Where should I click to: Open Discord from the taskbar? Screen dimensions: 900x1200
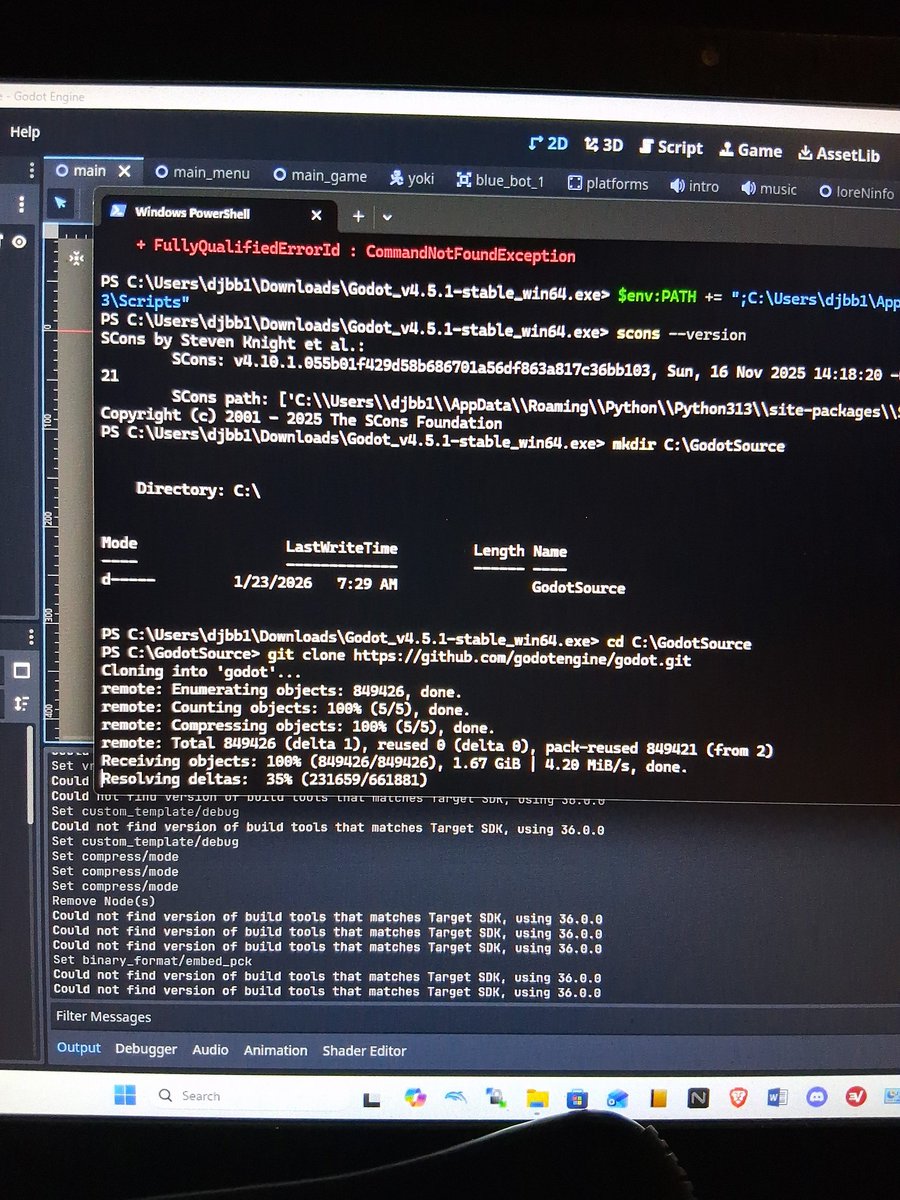tap(817, 1098)
